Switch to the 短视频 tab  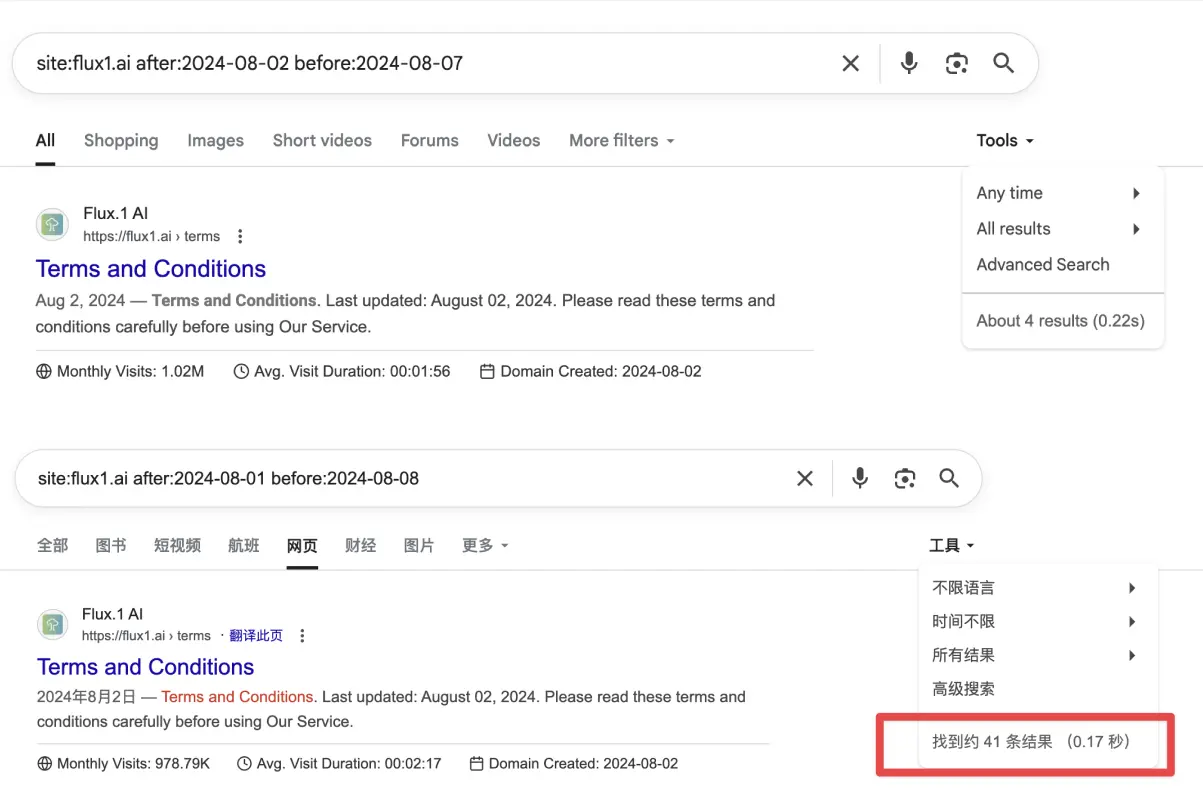tap(177, 545)
